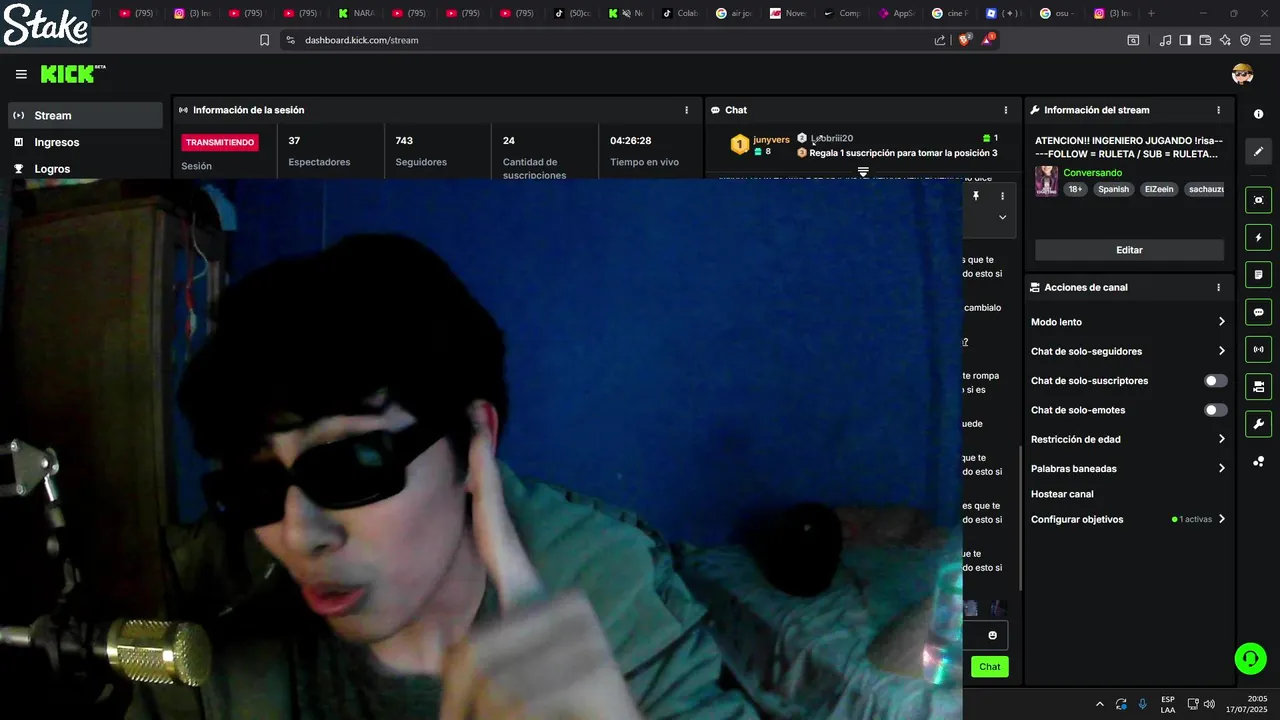Click the pencil edit icon in right sidebar
The height and width of the screenshot is (720, 1280).
1258,151
